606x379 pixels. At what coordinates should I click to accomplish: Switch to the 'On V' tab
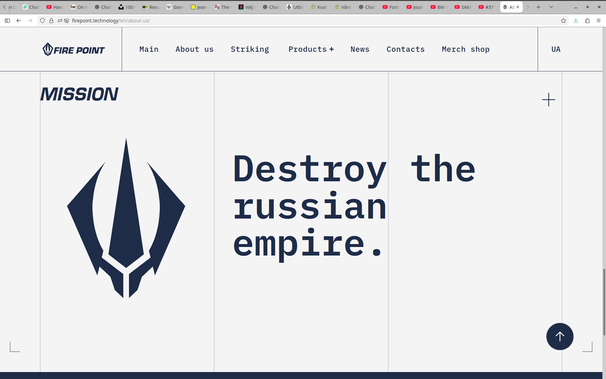point(79,7)
